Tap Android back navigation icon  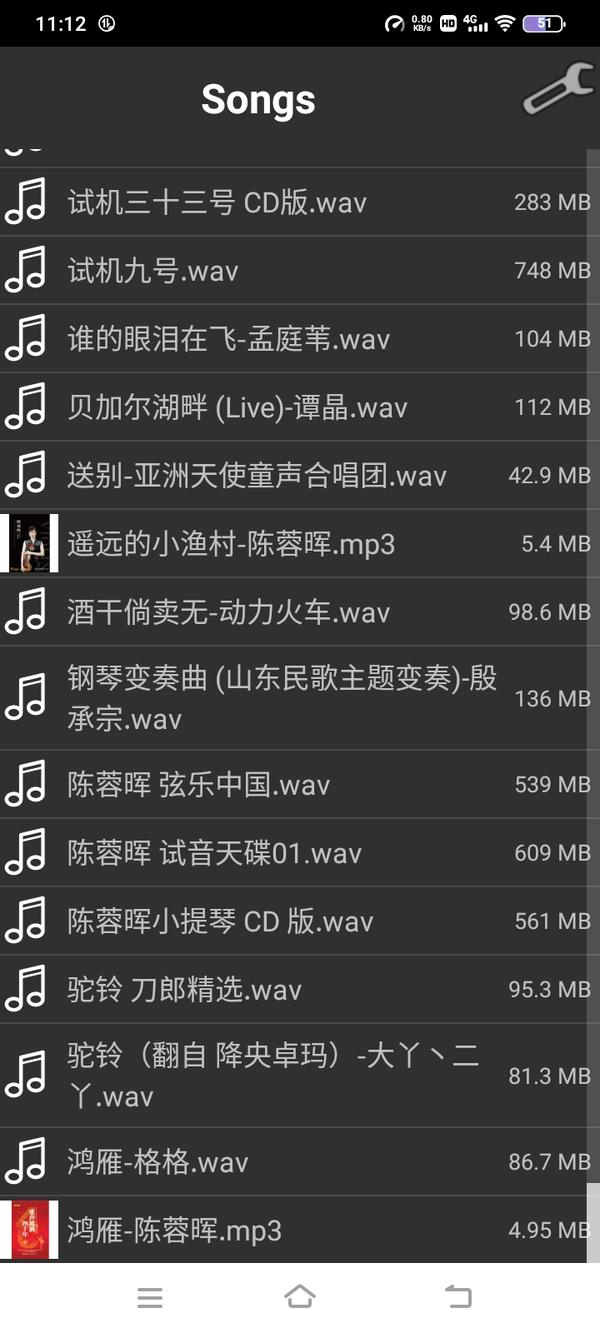pyautogui.click(x=458, y=1297)
